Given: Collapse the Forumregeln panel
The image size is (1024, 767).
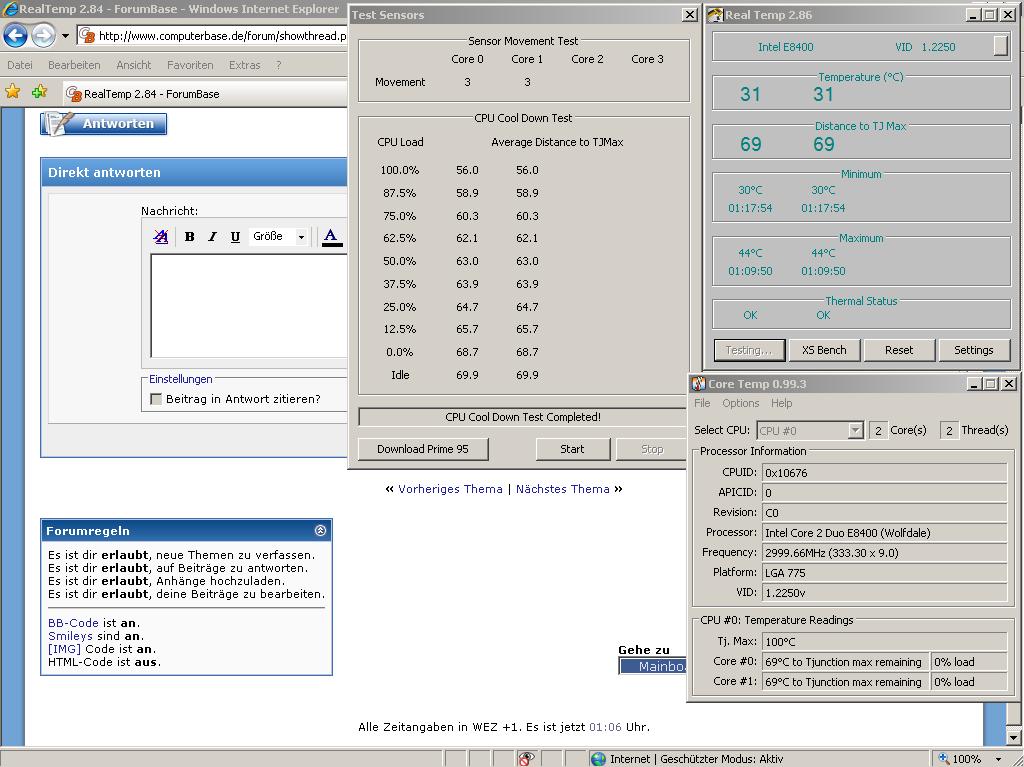Looking at the screenshot, I should click(x=320, y=530).
